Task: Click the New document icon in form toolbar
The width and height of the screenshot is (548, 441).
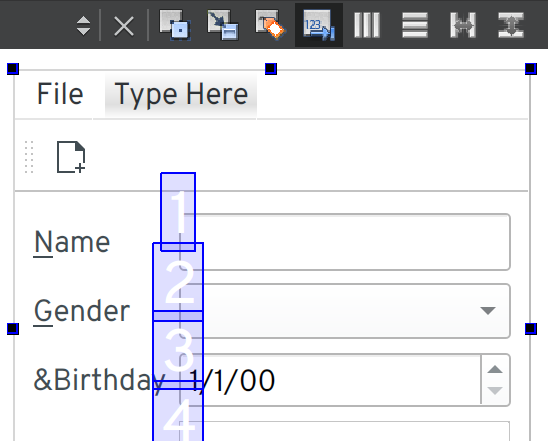Action: pos(71,157)
